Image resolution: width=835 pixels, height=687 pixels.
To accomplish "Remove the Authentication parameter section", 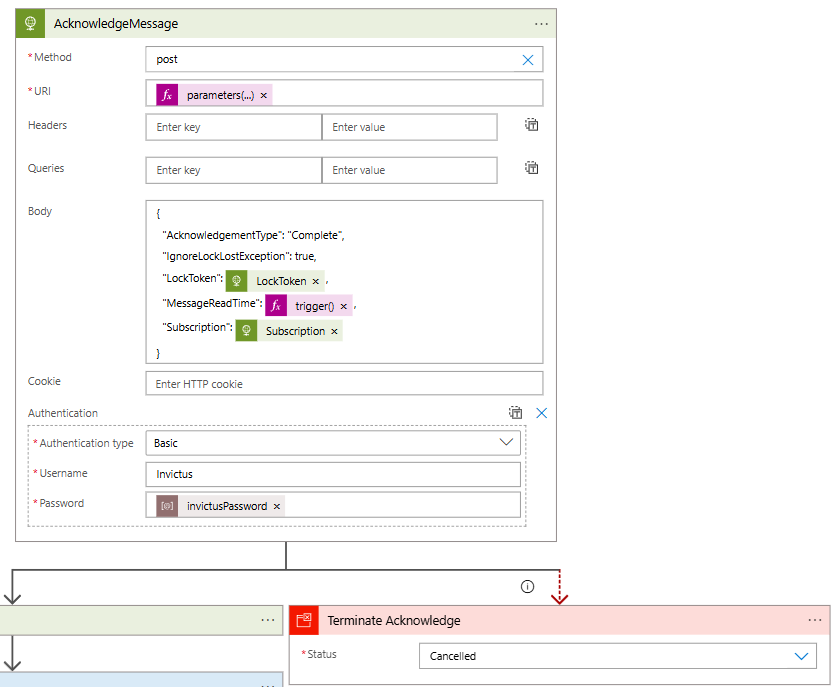I will click(542, 412).
